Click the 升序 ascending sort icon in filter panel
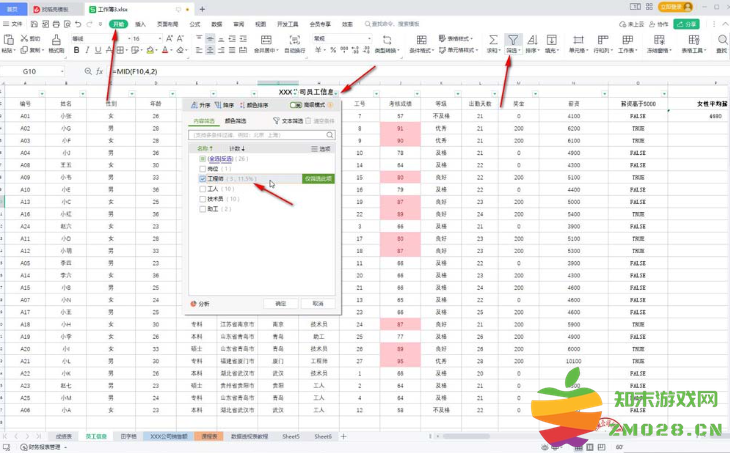 (x=193, y=104)
